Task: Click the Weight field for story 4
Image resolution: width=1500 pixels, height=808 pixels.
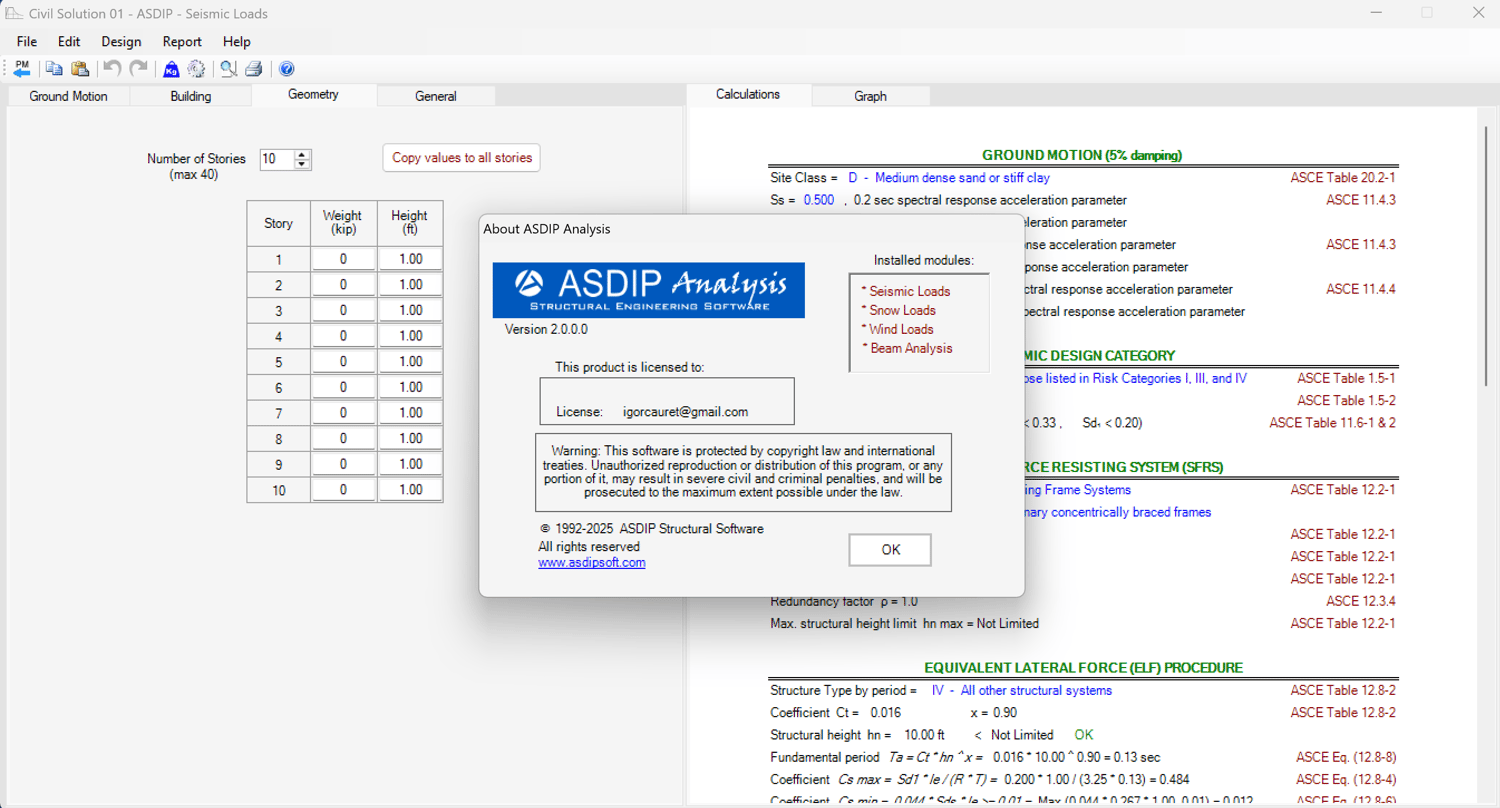Action: pyautogui.click(x=343, y=336)
